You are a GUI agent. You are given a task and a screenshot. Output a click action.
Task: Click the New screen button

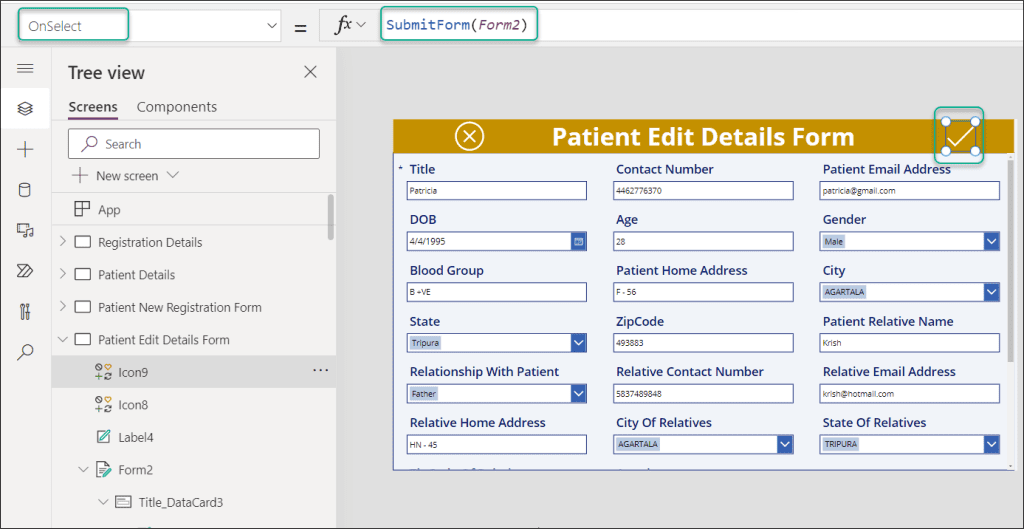pyautogui.click(x=125, y=176)
